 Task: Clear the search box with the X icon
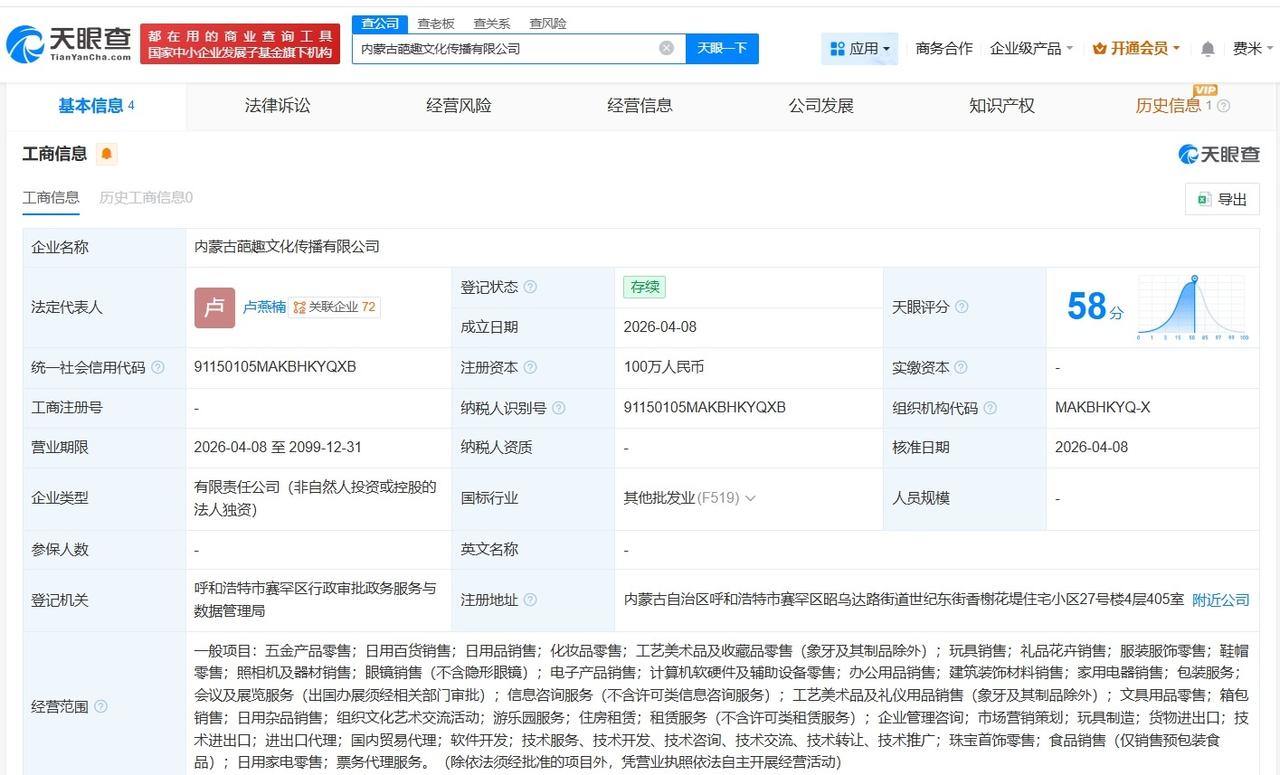pyautogui.click(x=665, y=48)
